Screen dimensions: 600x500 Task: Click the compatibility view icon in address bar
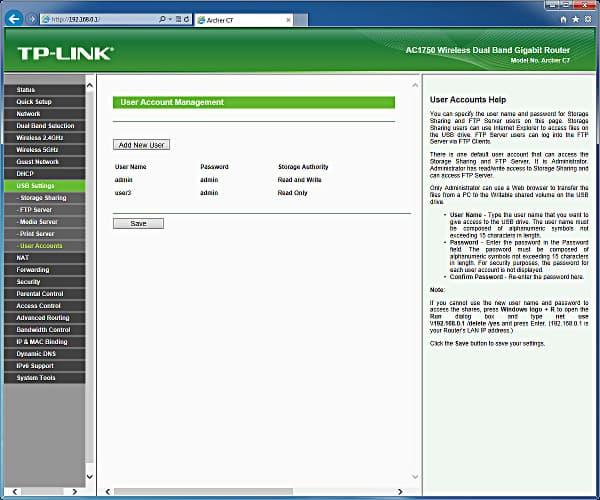pos(178,19)
